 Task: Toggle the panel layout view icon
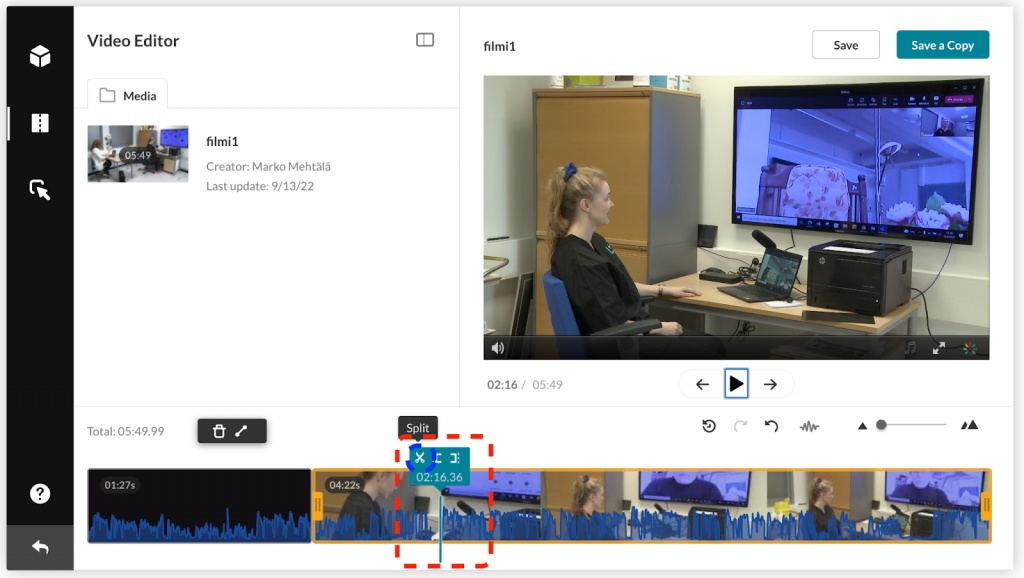pos(425,40)
